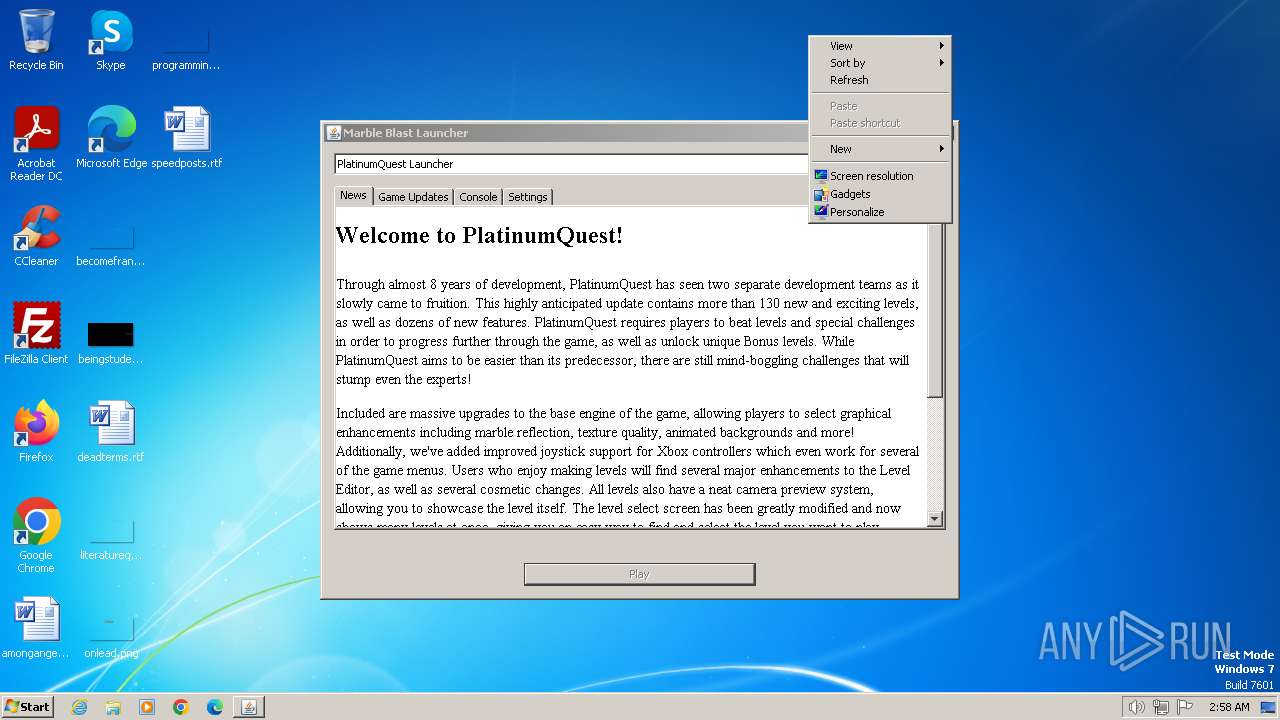Click the PlatinumQuest Launcher selection field
Screen dimensions: 1280x720
point(571,164)
